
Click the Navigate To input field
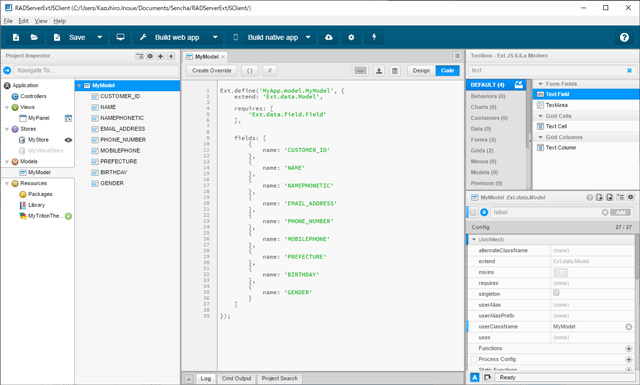click(96, 70)
